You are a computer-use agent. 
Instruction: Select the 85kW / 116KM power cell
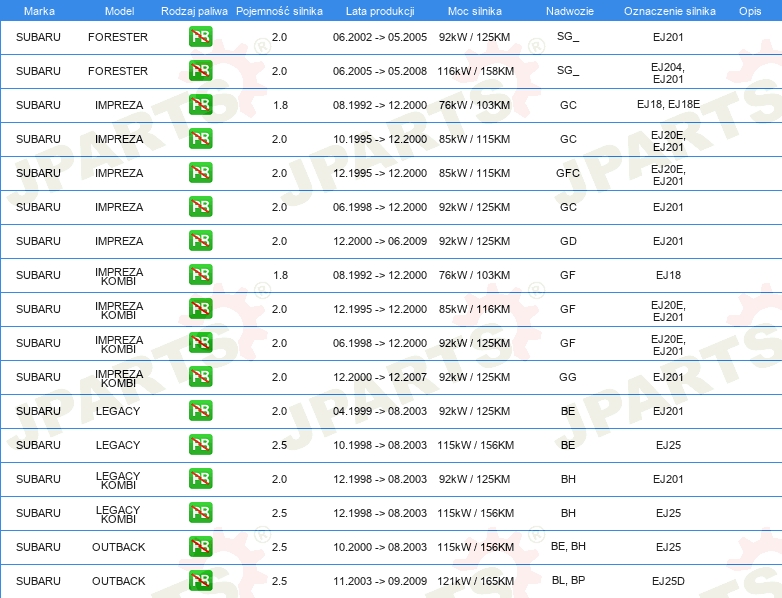[x=474, y=309]
